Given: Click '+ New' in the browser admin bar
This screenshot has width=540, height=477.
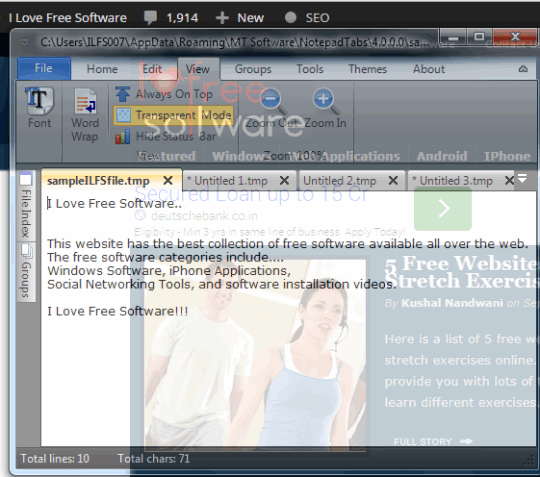Looking at the screenshot, I should (x=240, y=18).
